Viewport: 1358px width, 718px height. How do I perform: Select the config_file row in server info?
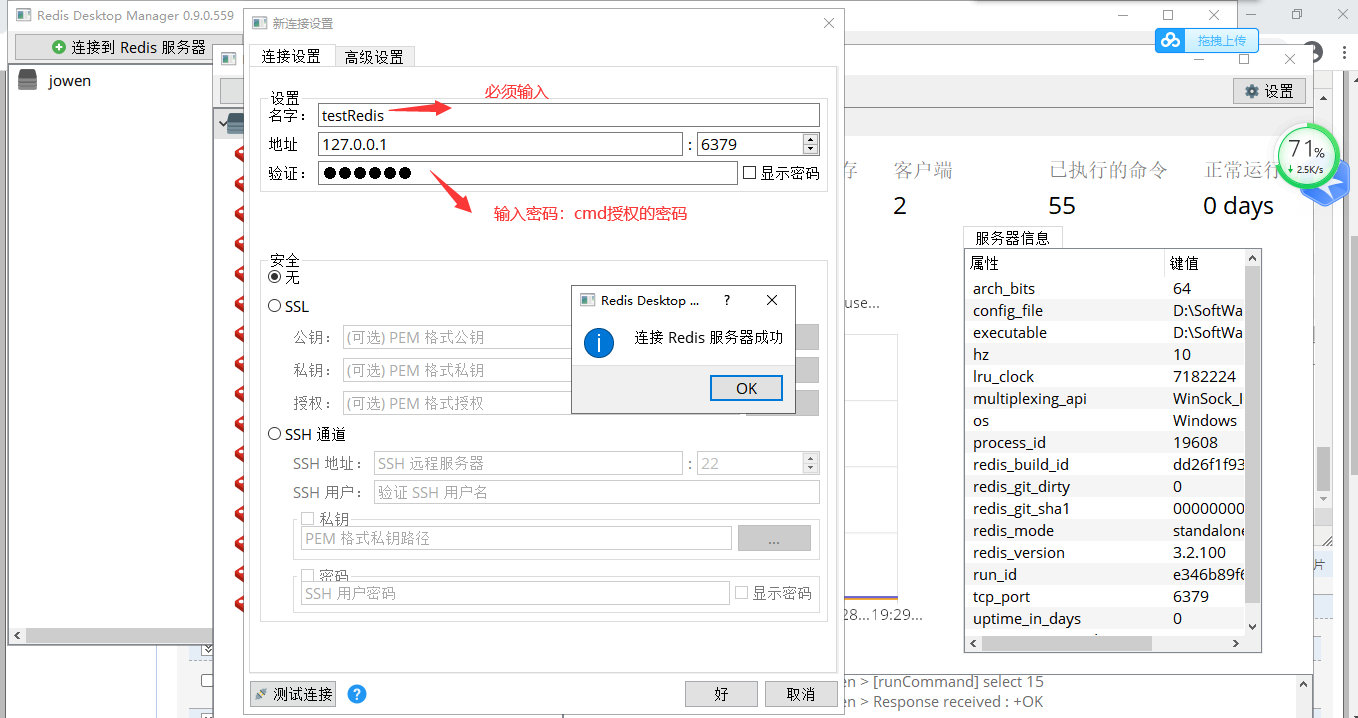(1105, 310)
